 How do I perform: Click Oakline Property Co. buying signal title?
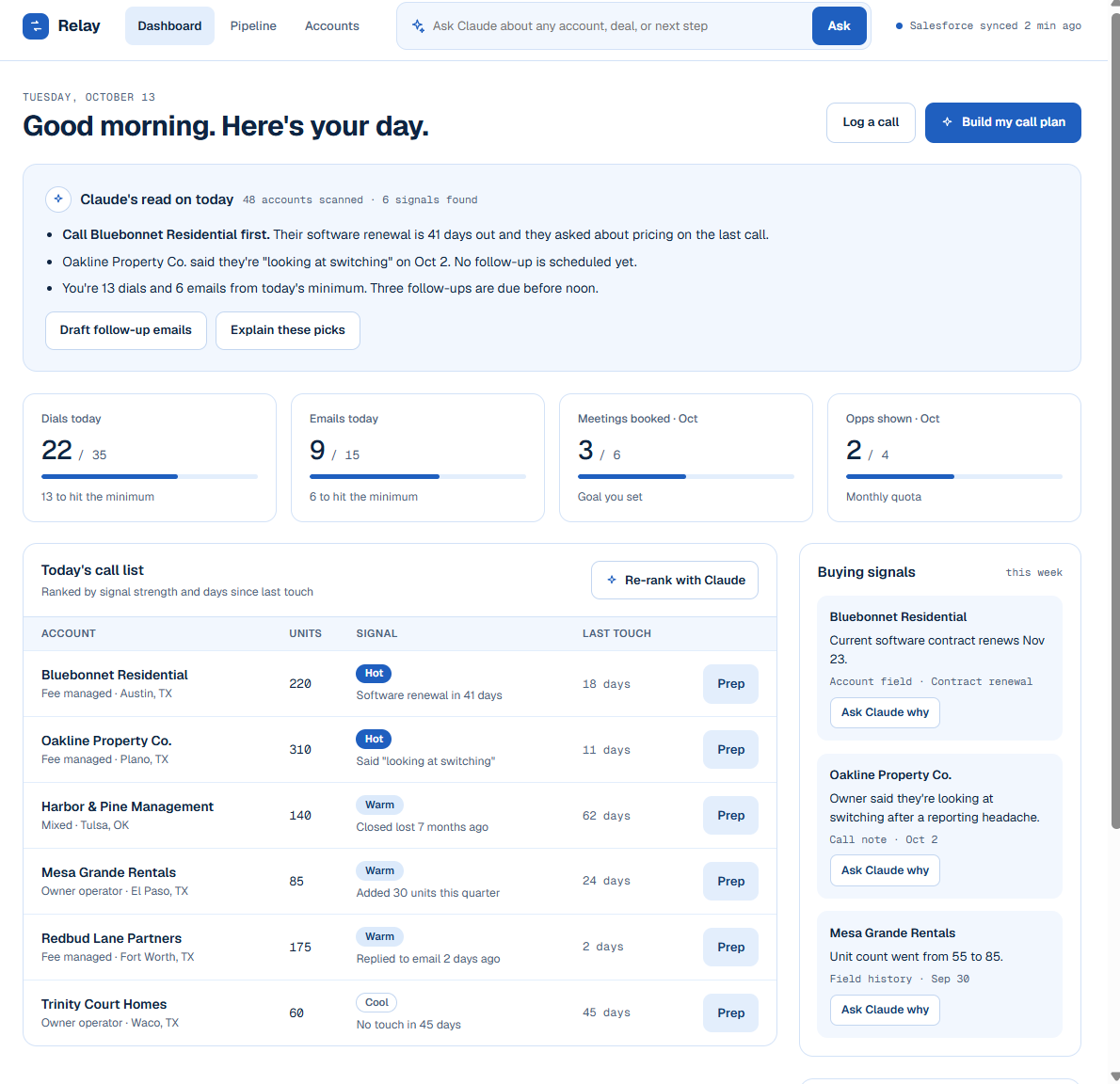(x=890, y=774)
